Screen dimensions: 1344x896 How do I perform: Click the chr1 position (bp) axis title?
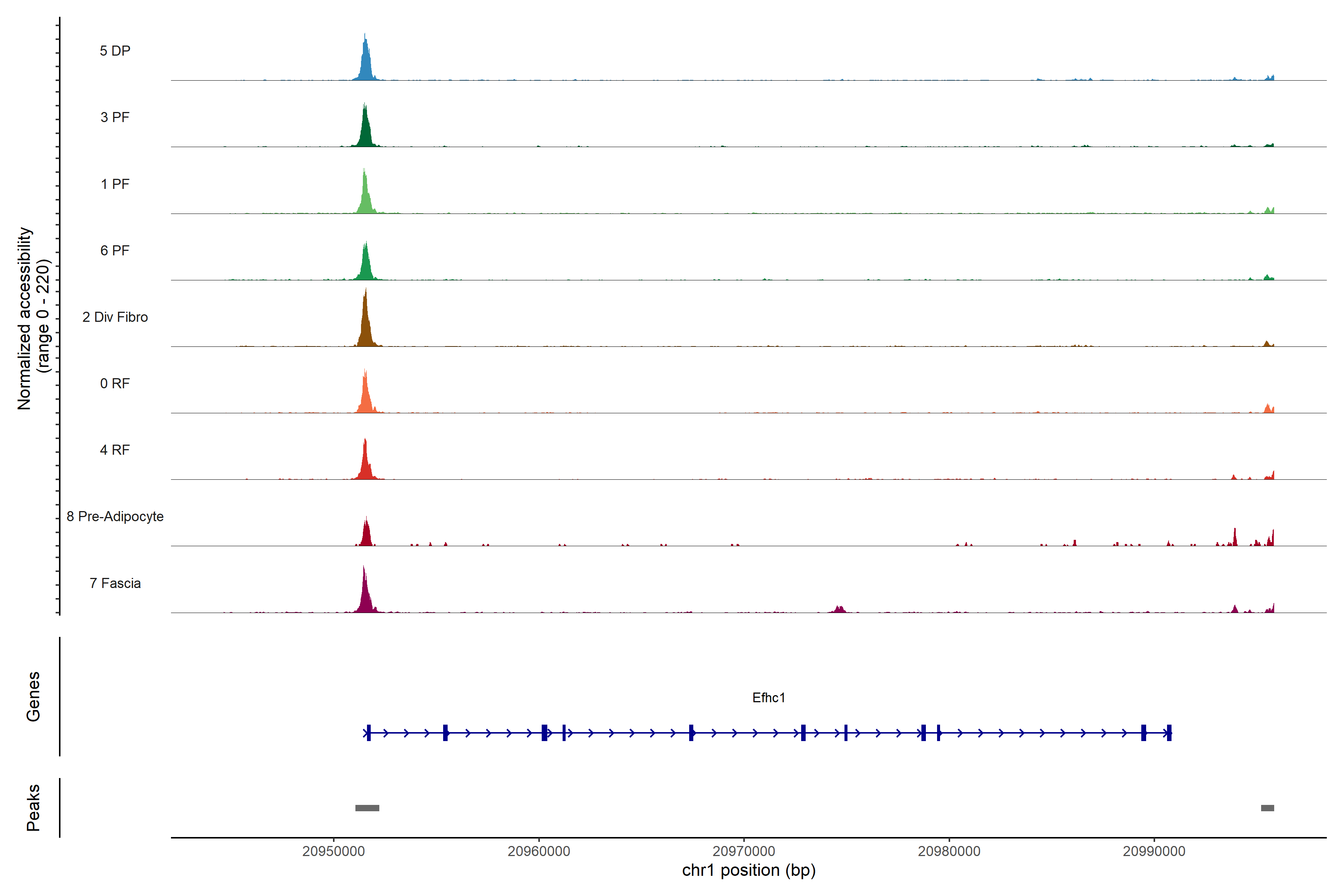[749, 870]
